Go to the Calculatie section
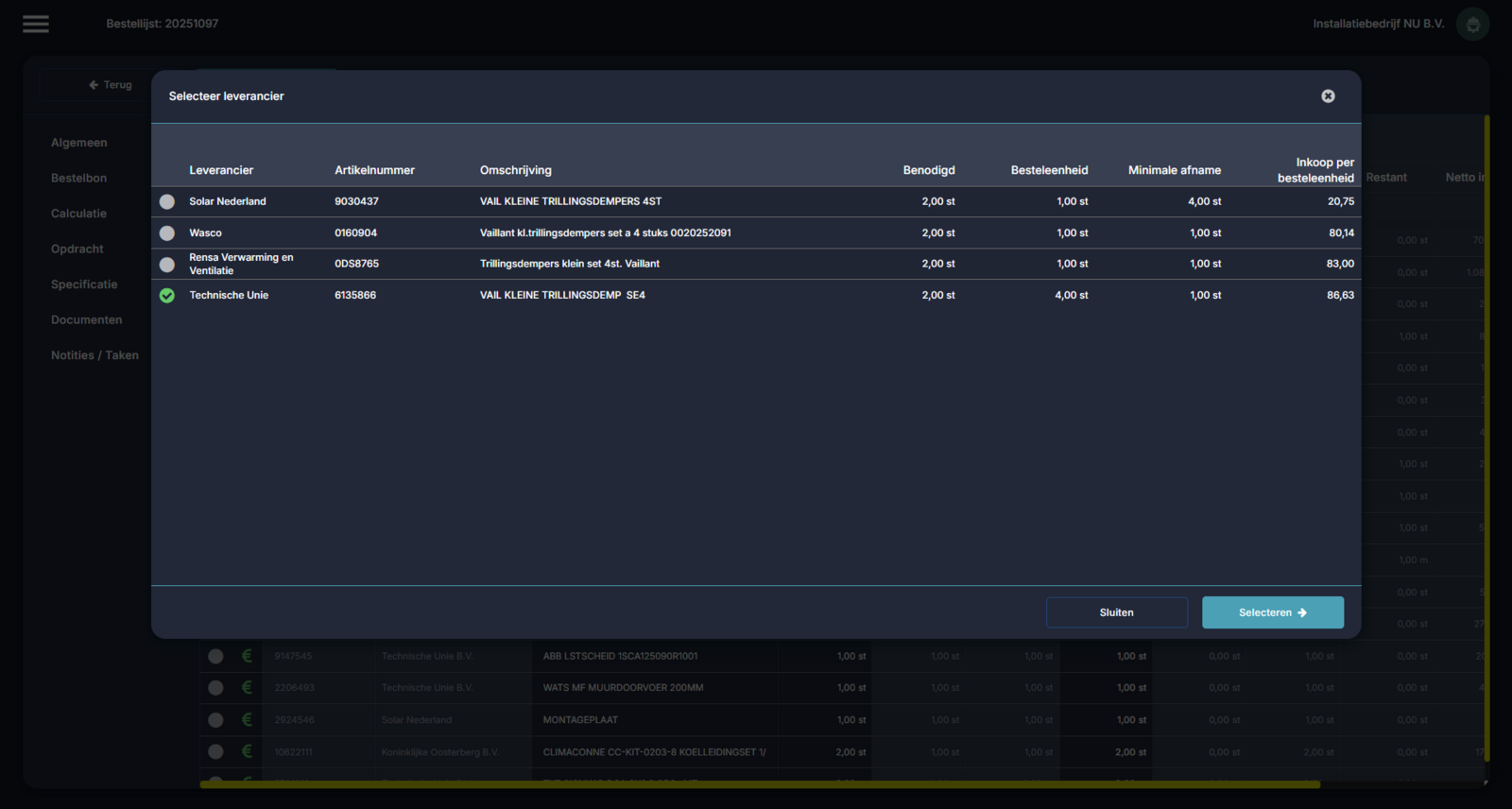This screenshot has height=809, width=1512. (79, 214)
